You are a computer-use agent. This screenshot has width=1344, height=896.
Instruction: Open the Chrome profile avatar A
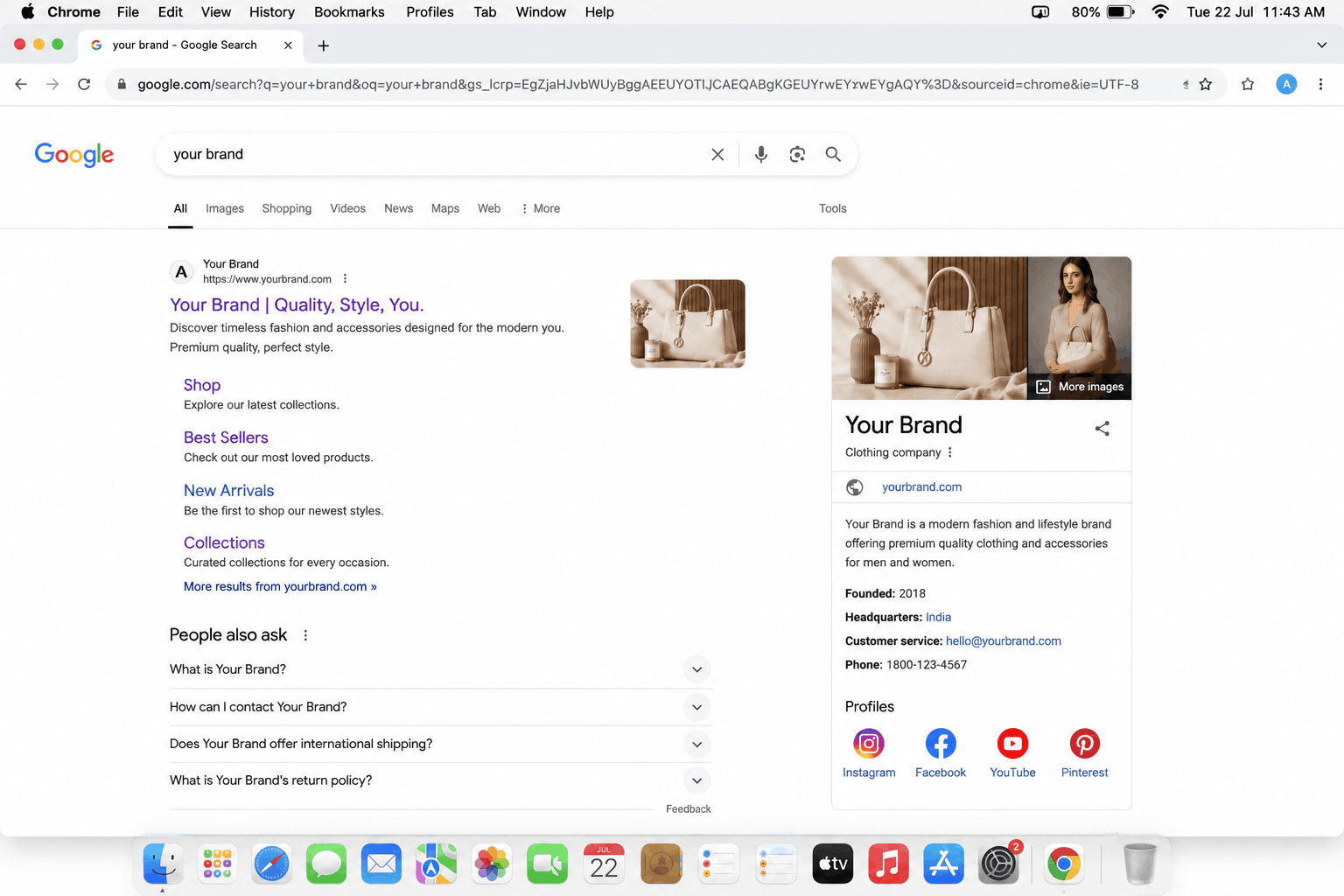[x=1286, y=84]
